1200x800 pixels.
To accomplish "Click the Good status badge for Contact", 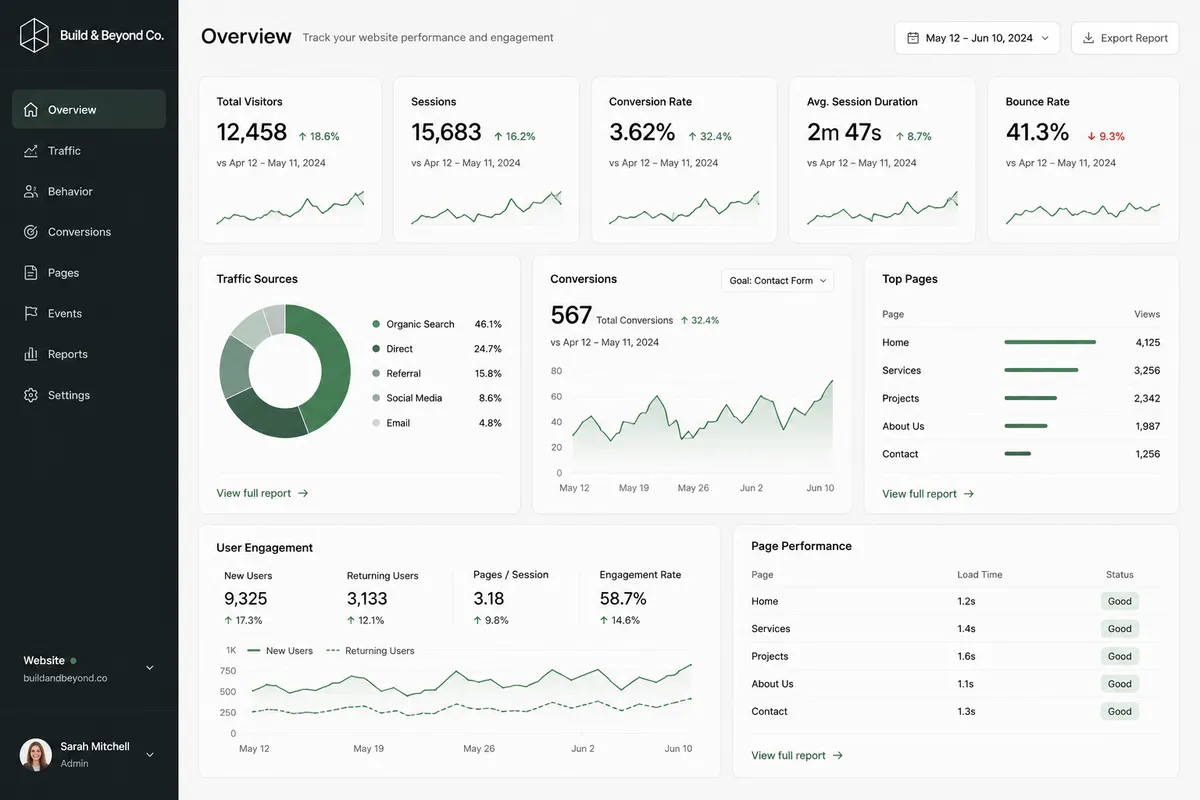I will coord(1120,711).
